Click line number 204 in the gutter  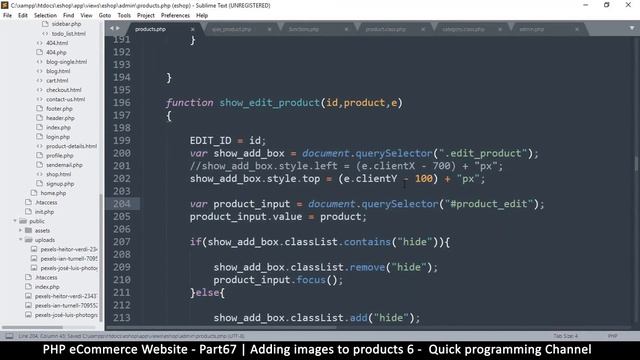122,204
